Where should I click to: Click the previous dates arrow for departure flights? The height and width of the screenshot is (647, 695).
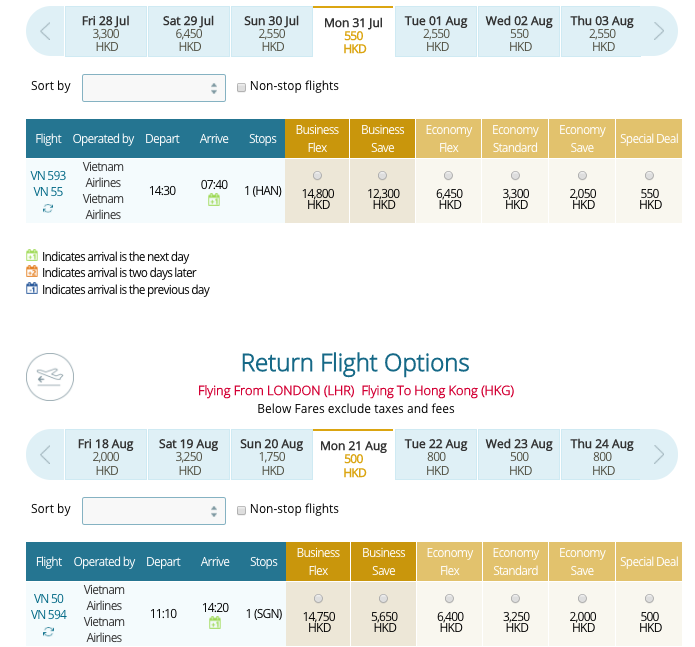(45, 31)
